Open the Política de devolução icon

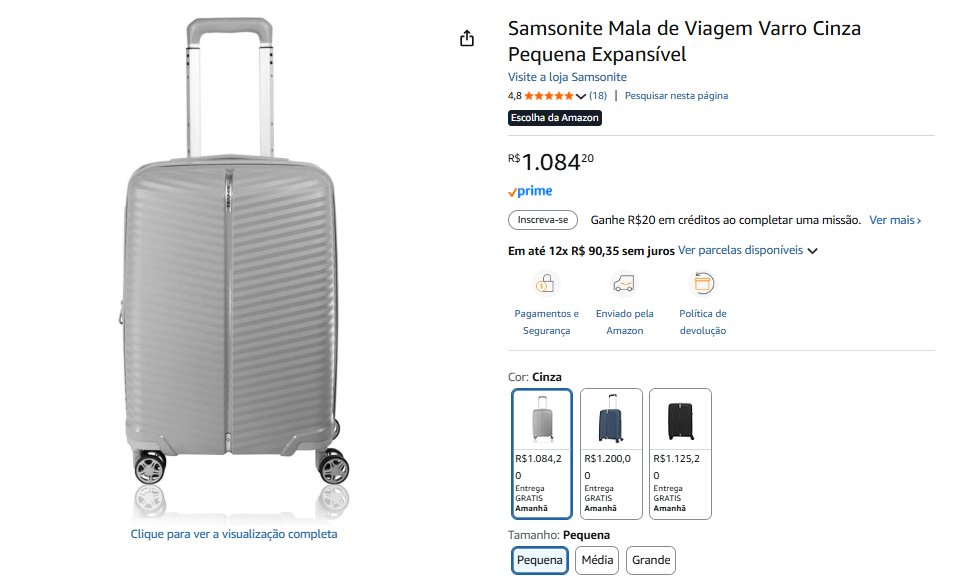pyautogui.click(x=703, y=284)
